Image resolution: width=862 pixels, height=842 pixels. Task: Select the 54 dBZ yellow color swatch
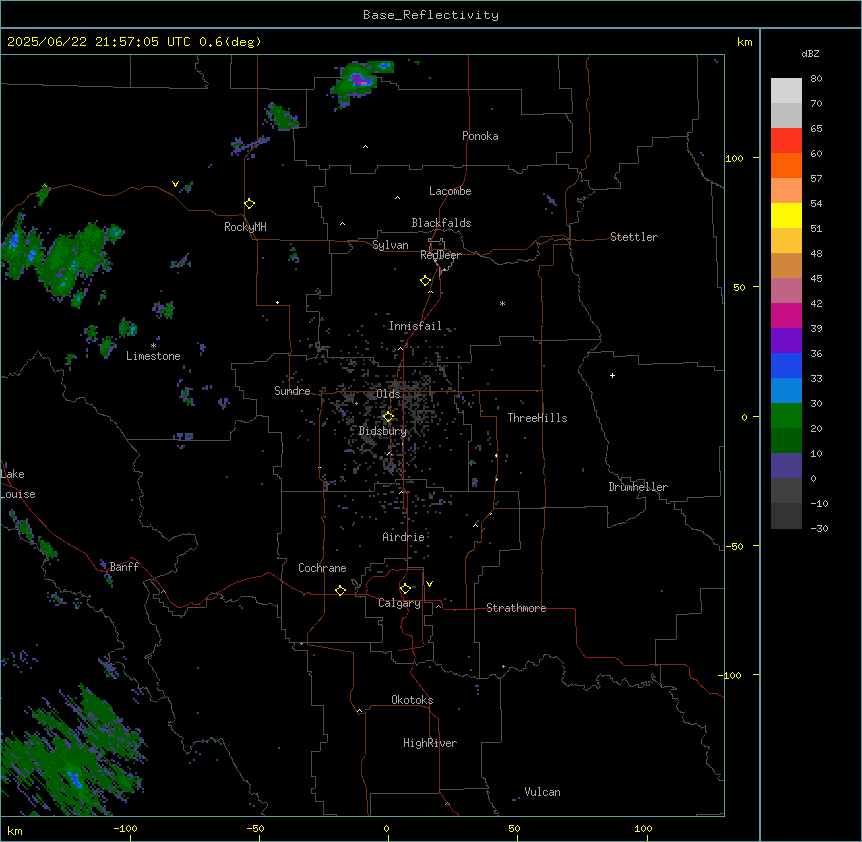click(x=786, y=215)
